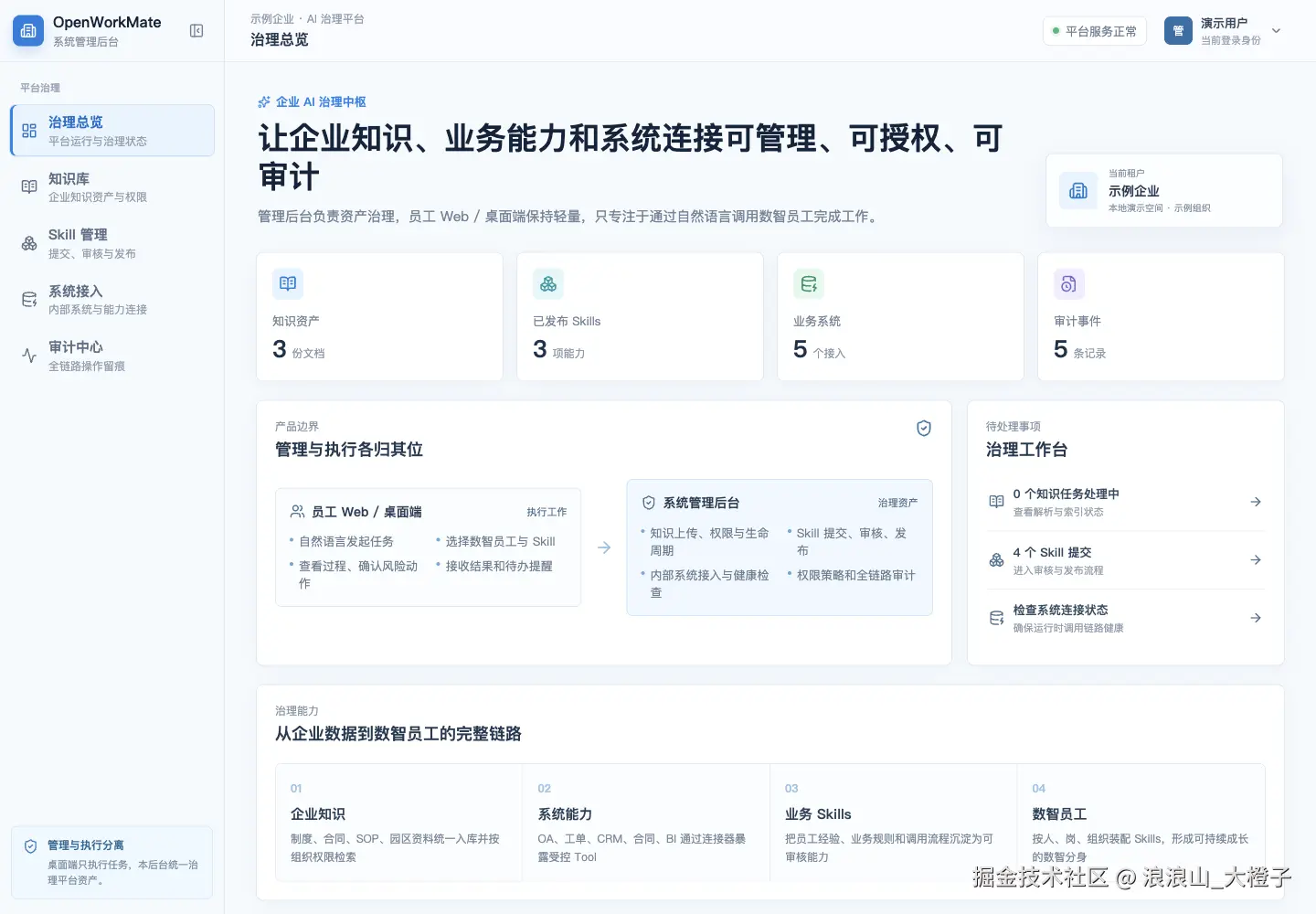This screenshot has width=1316, height=914.
Task: Click the 示例企业 · AI 治理平台 breadcrumb
Action: coord(307,18)
